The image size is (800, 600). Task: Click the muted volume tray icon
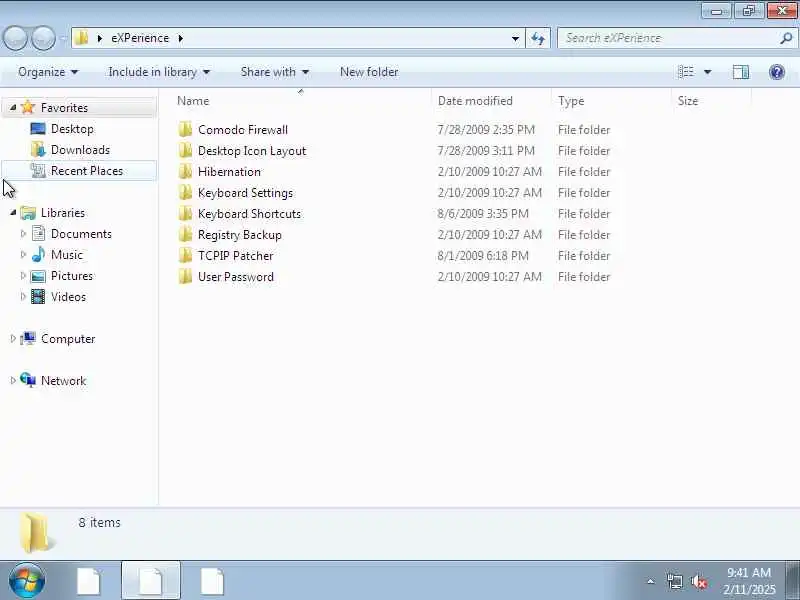coord(698,582)
